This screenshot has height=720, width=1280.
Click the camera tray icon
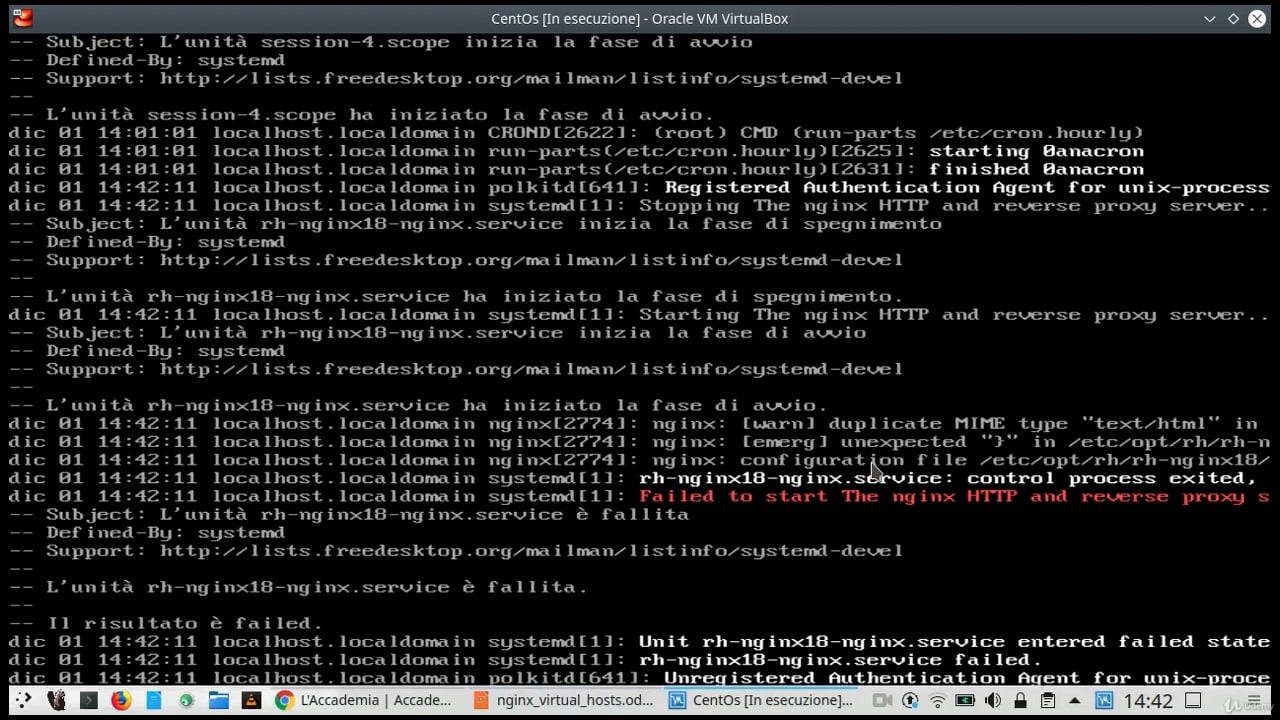tap(883, 700)
